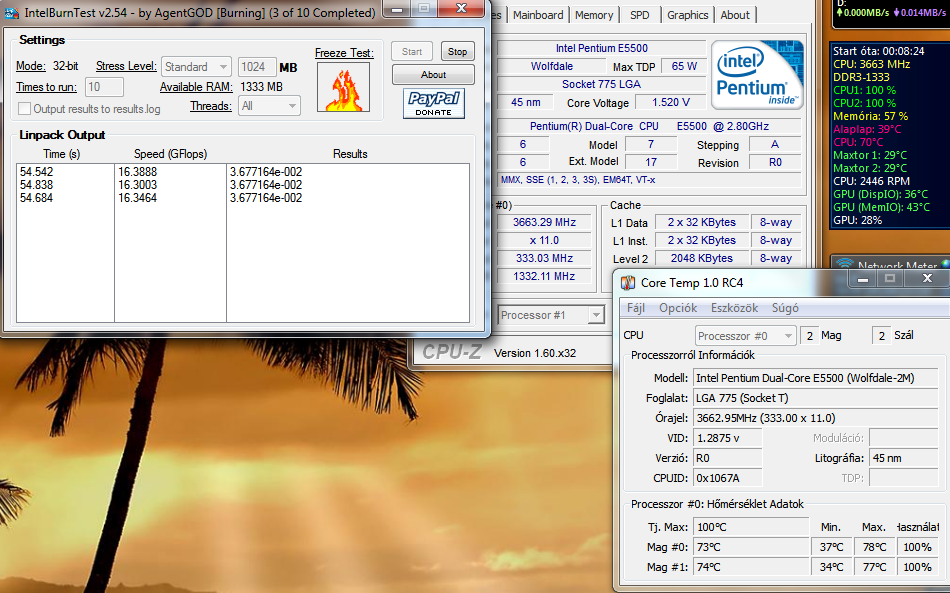Click the 333.03 MHz bus speed field
950x593 pixels.
click(x=544, y=258)
